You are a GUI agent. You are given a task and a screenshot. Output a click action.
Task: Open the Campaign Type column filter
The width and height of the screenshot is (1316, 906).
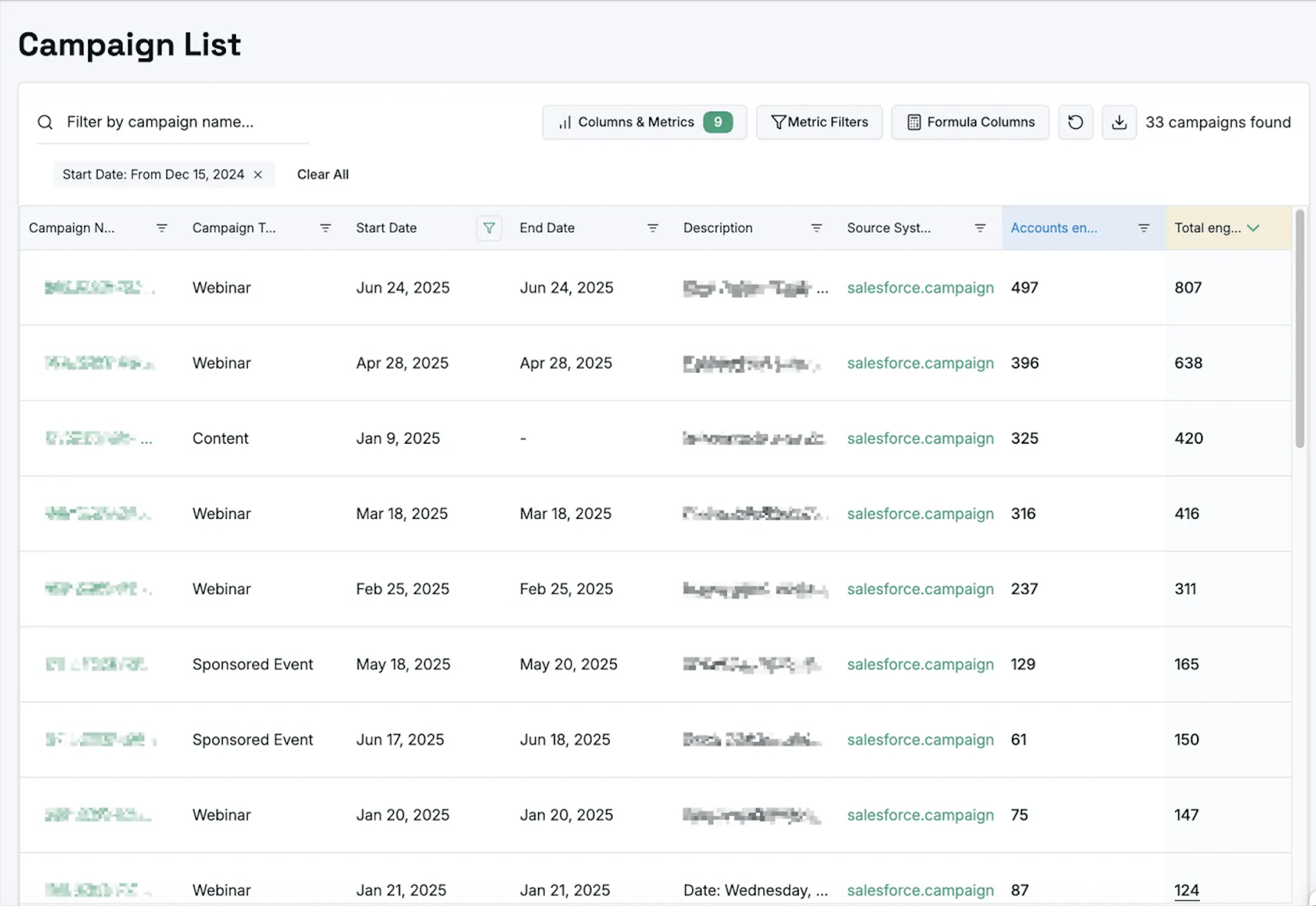[326, 228]
